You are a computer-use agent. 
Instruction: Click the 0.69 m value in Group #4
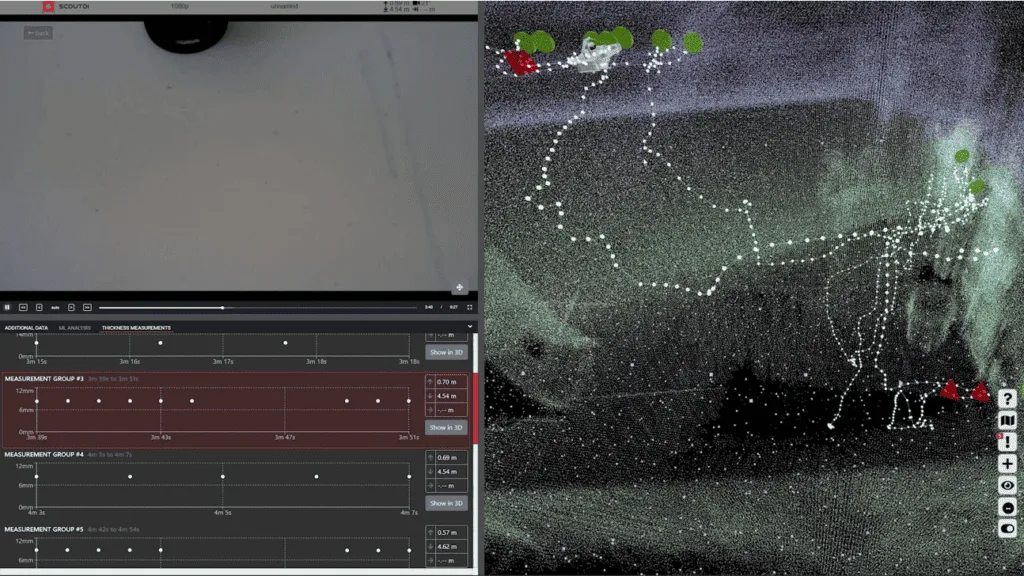tap(447, 458)
